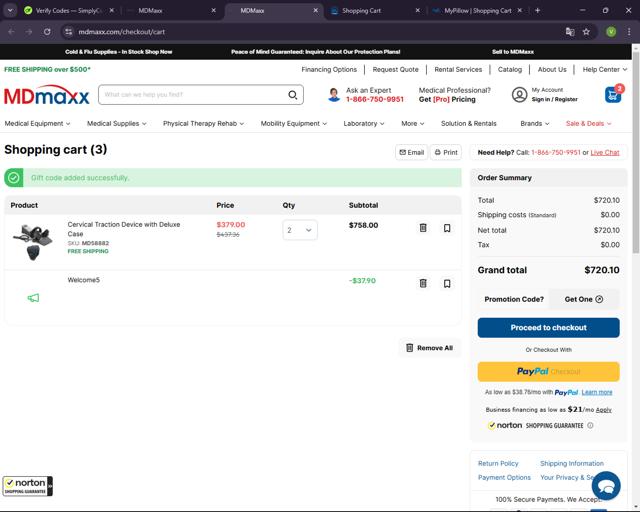Image resolution: width=640 pixels, height=512 pixels.
Task: Go back with the browser back arrow
Action: coord(11,32)
